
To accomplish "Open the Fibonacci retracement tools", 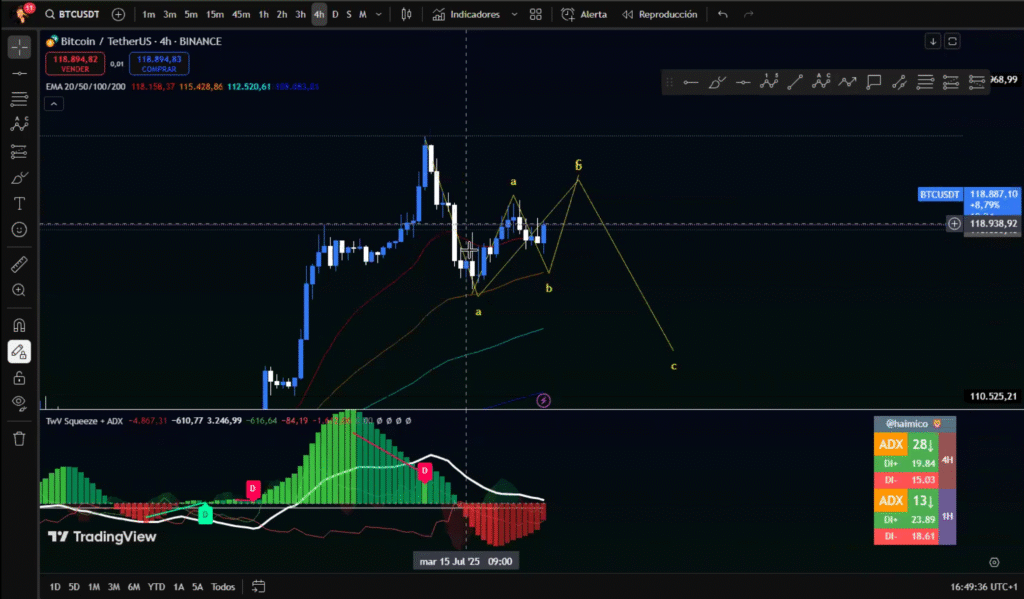I will (x=19, y=99).
